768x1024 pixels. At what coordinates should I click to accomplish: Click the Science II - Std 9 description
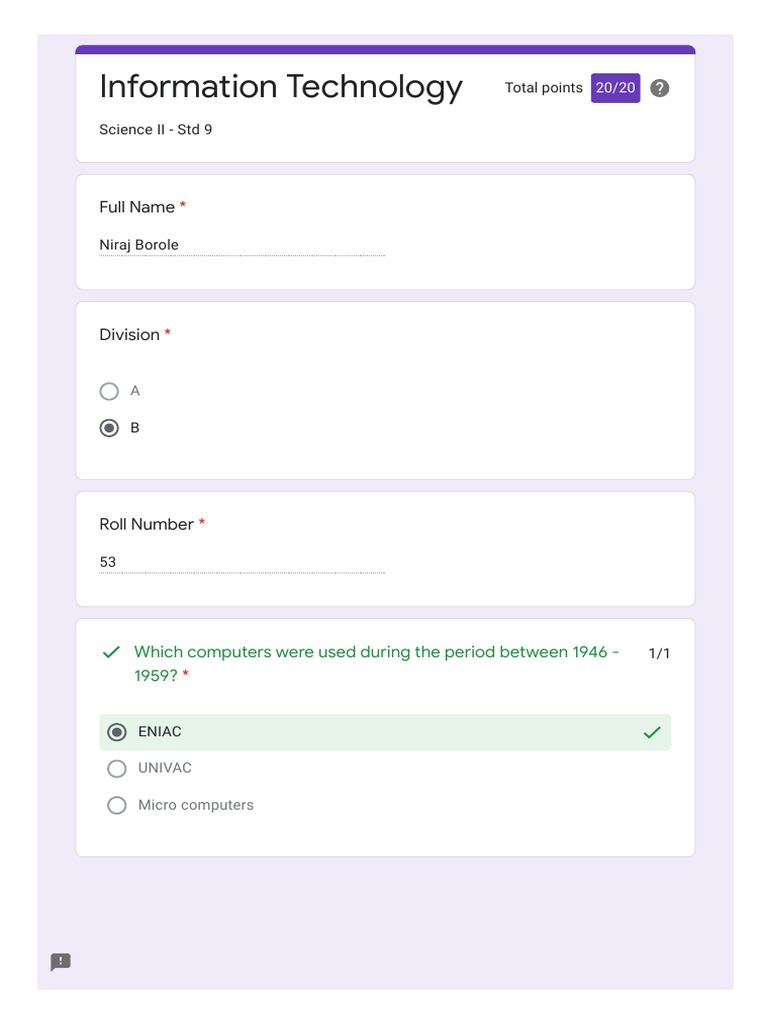(x=155, y=130)
